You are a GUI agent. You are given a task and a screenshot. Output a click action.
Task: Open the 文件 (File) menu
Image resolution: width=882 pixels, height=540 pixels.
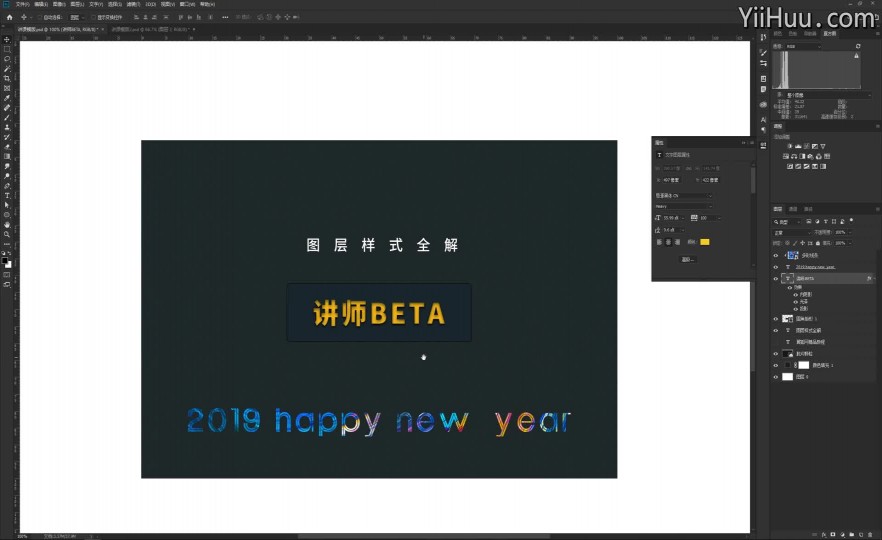[22, 4]
